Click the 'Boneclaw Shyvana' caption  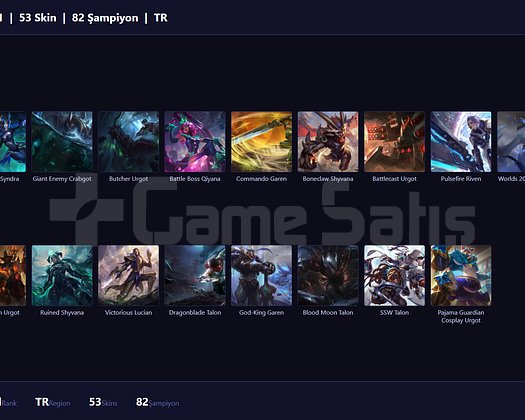328,179
